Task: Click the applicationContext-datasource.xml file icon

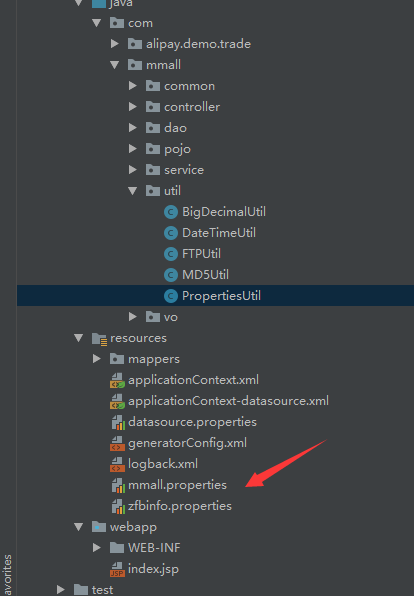Action: pos(117,401)
